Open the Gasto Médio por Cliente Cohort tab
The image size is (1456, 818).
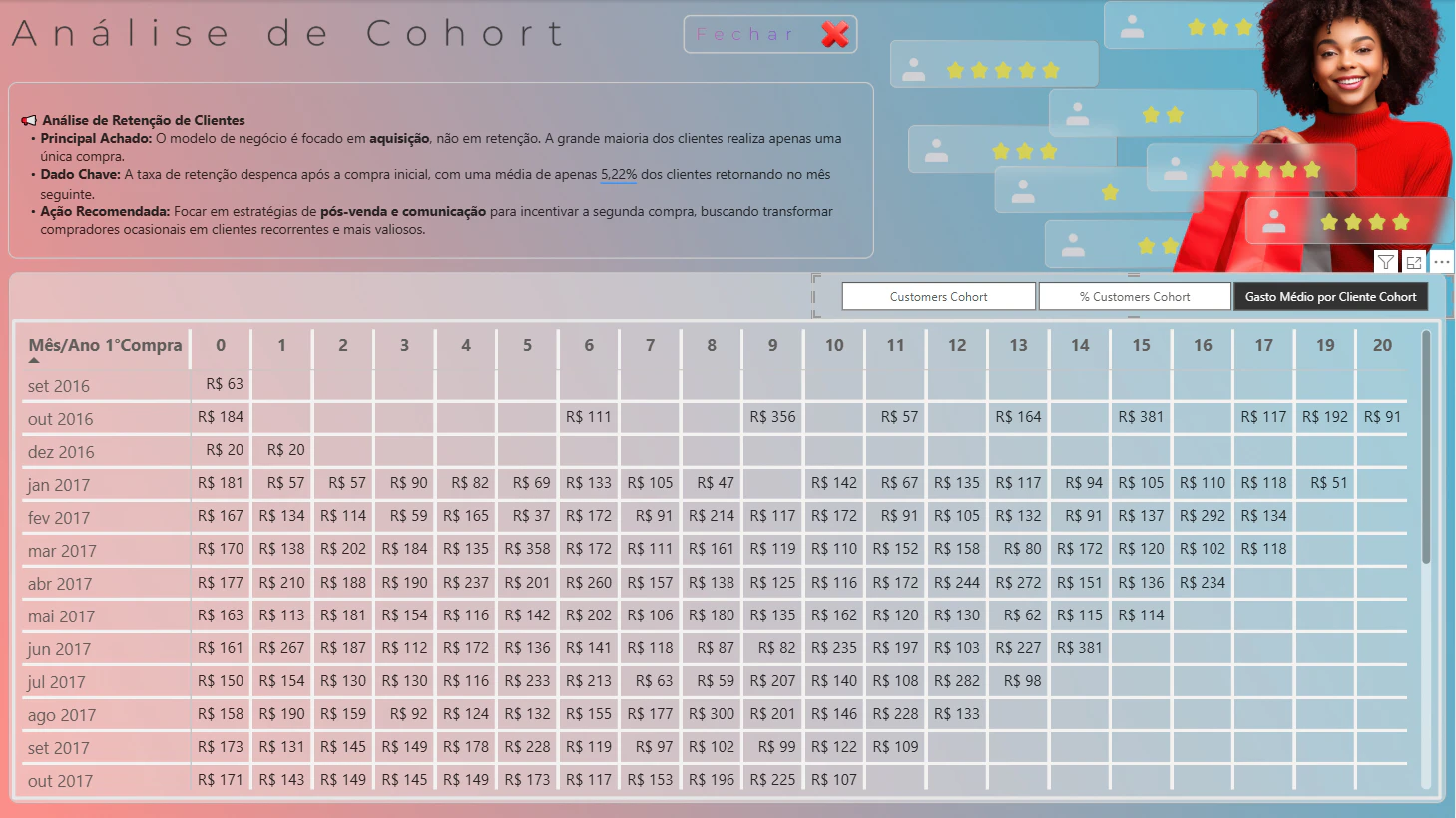(x=1330, y=297)
